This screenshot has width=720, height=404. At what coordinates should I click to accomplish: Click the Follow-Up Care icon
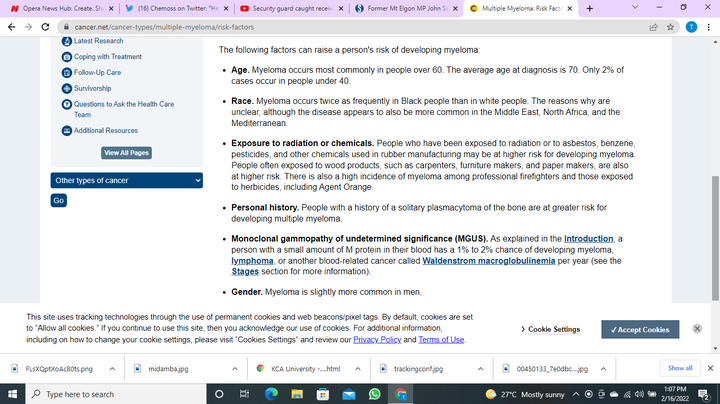click(x=67, y=73)
